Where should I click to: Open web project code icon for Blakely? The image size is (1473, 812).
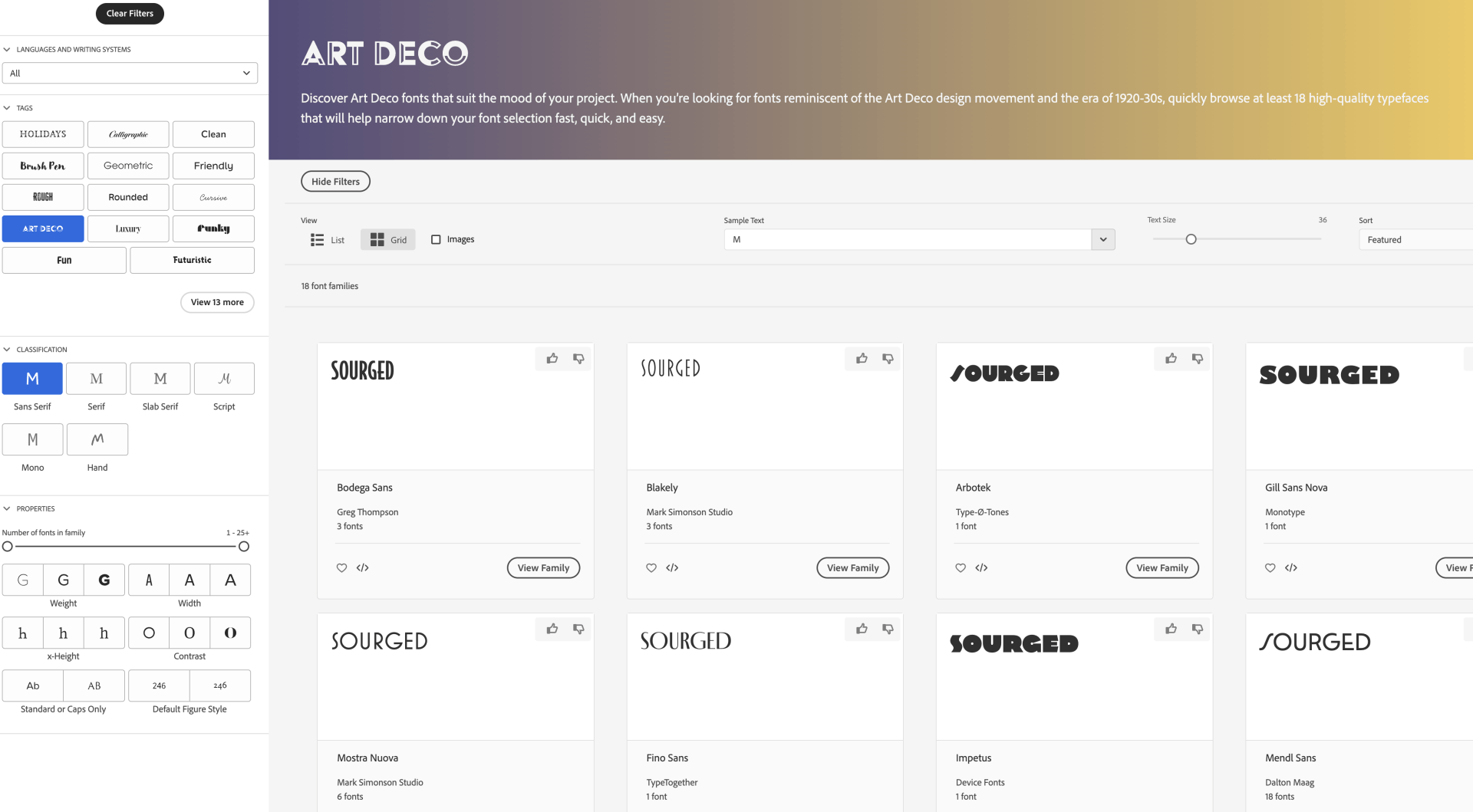tap(672, 568)
